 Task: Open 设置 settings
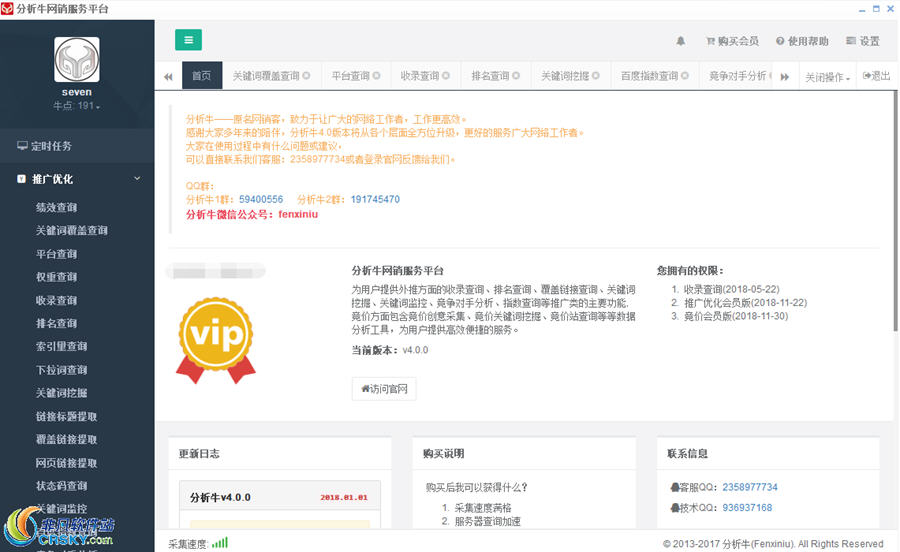point(863,41)
